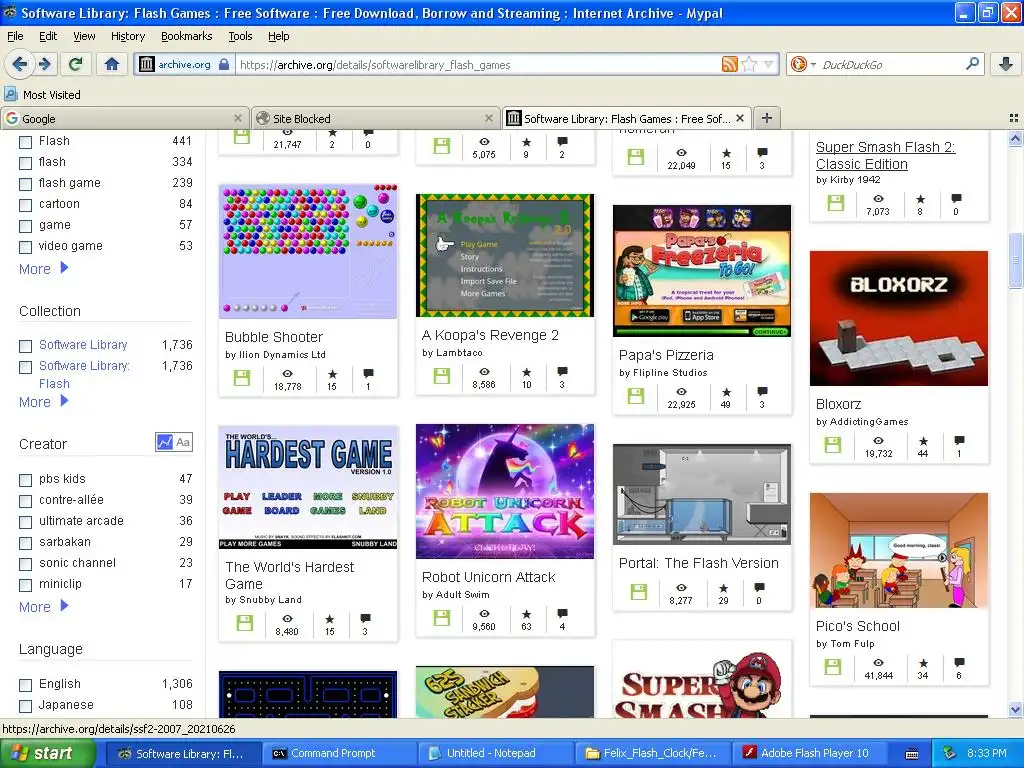Image resolution: width=1024 pixels, height=768 pixels.
Task: Run search with the magnifier icon
Action: (972, 64)
